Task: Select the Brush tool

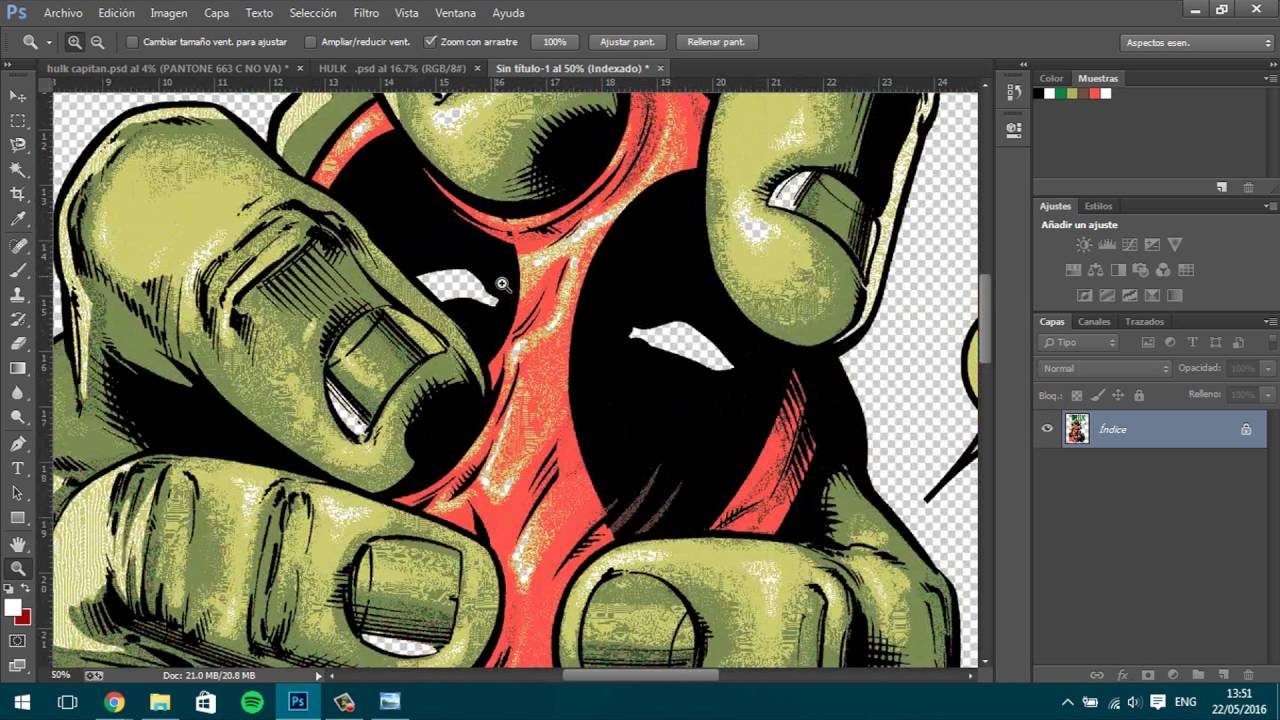Action: [18, 271]
